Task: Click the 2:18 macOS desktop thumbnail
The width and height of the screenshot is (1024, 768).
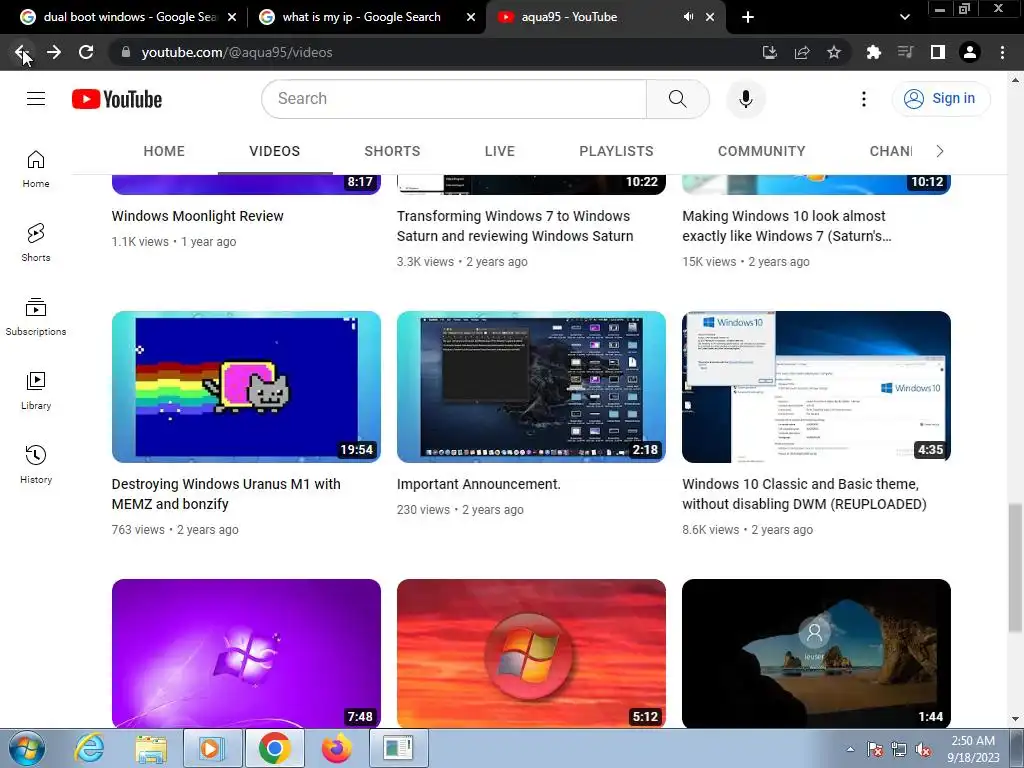Action: [531, 387]
